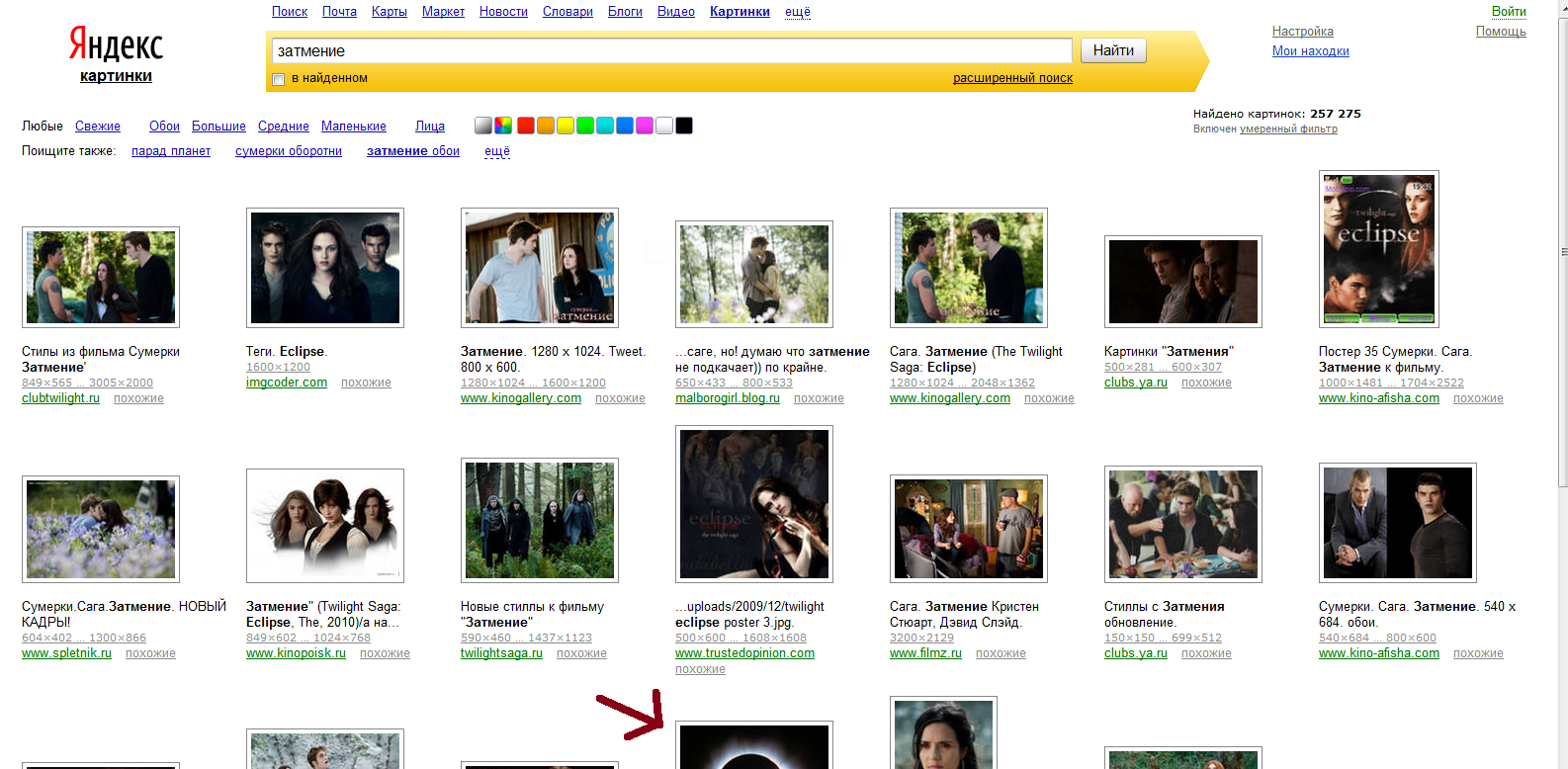Filter images by black color
Screen dimensions: 1568x769
pos(683,126)
